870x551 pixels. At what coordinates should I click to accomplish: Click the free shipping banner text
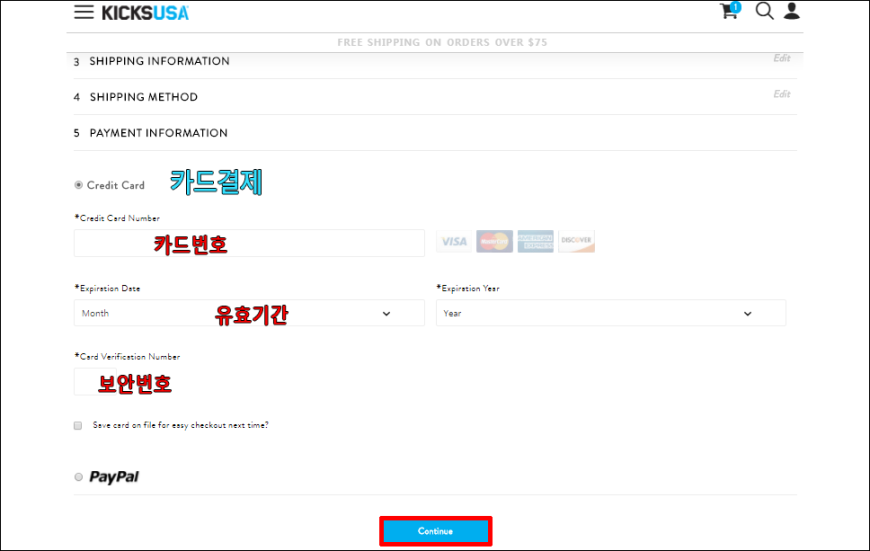pyautogui.click(x=442, y=42)
